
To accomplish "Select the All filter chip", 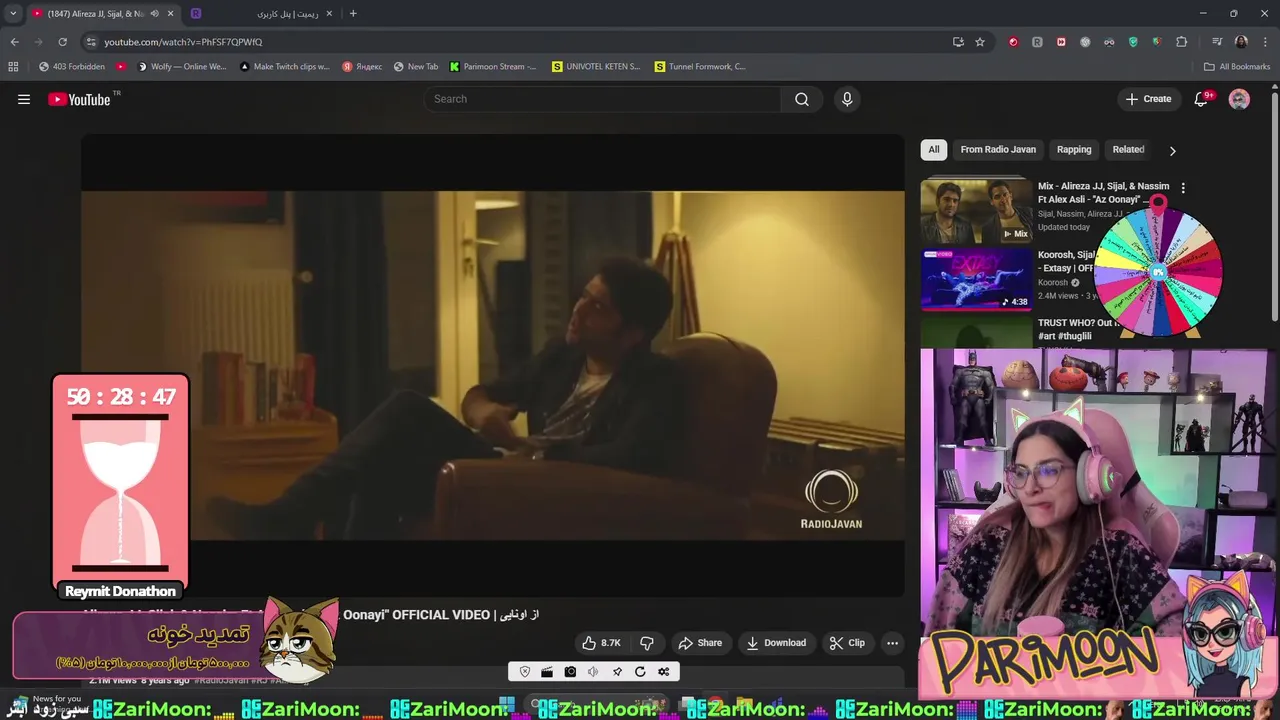I will 934,149.
